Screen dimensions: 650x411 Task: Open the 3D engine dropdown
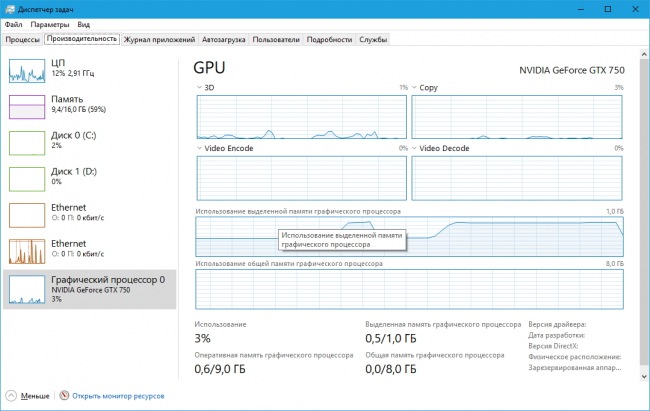[x=199, y=88]
